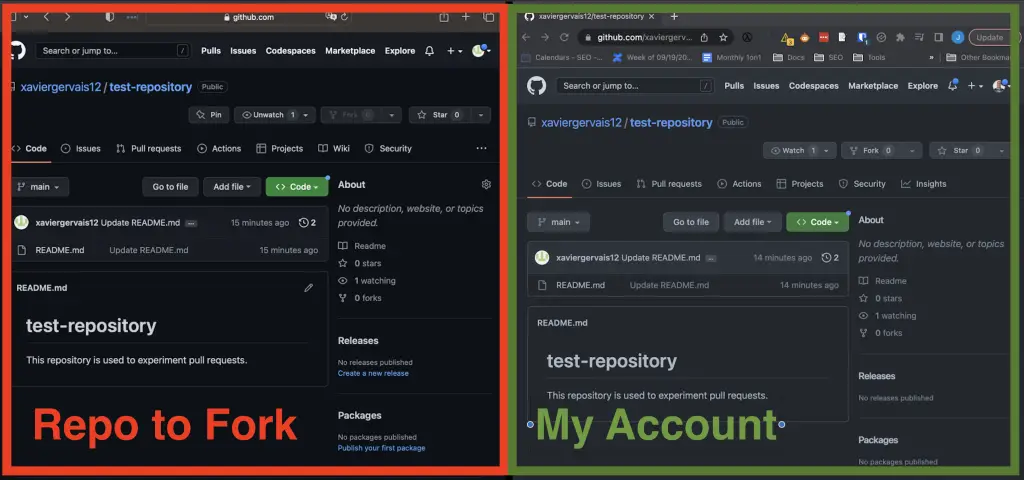Screen dimensions: 1024x480
Task: Open Wiki tab in left repo
Action: (x=334, y=149)
